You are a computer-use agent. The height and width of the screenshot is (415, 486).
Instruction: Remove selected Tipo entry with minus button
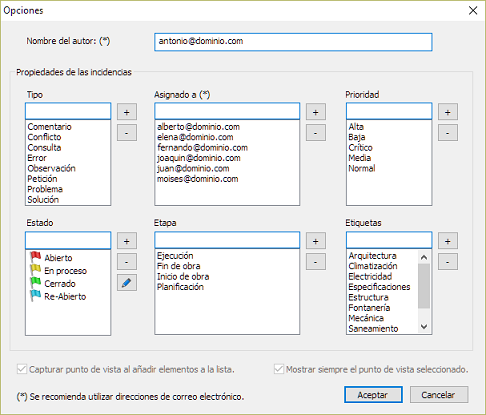click(x=127, y=133)
